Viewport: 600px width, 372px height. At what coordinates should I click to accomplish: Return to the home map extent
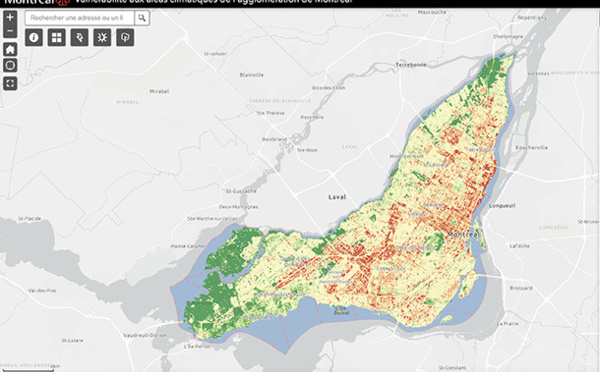(x=10, y=49)
